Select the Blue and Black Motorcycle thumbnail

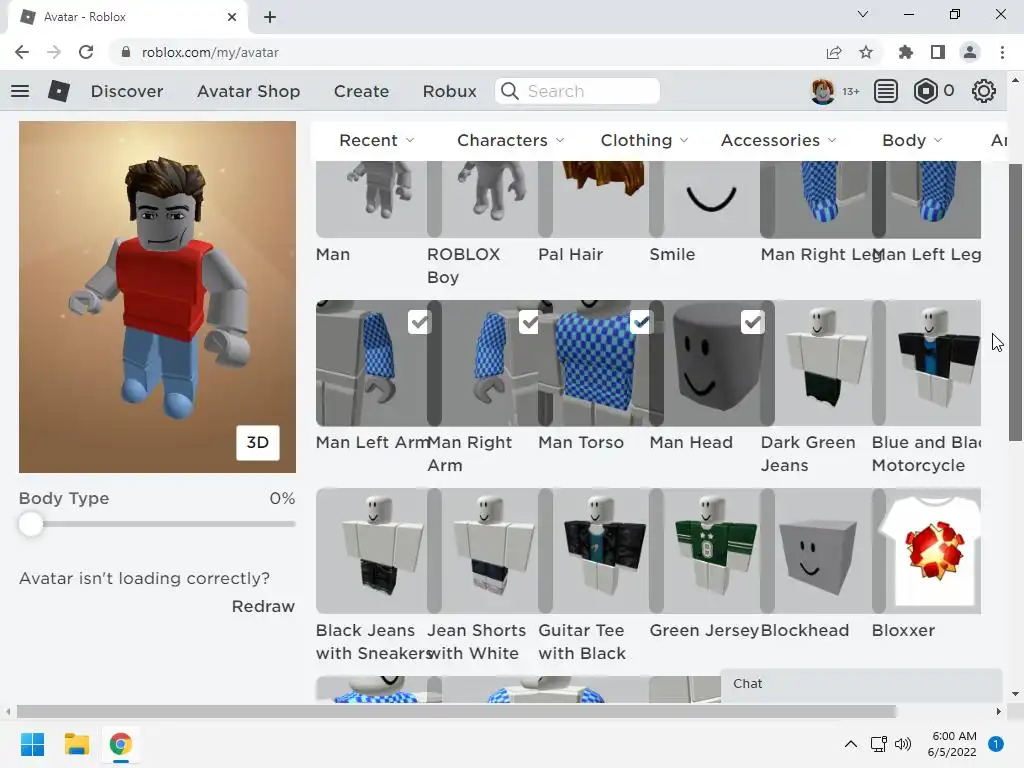pos(927,363)
